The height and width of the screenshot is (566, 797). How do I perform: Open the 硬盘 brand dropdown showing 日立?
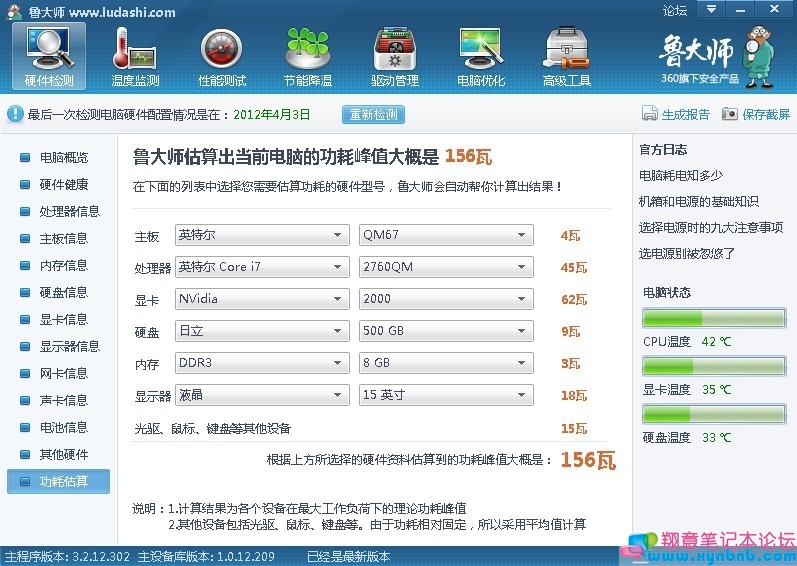click(262, 331)
